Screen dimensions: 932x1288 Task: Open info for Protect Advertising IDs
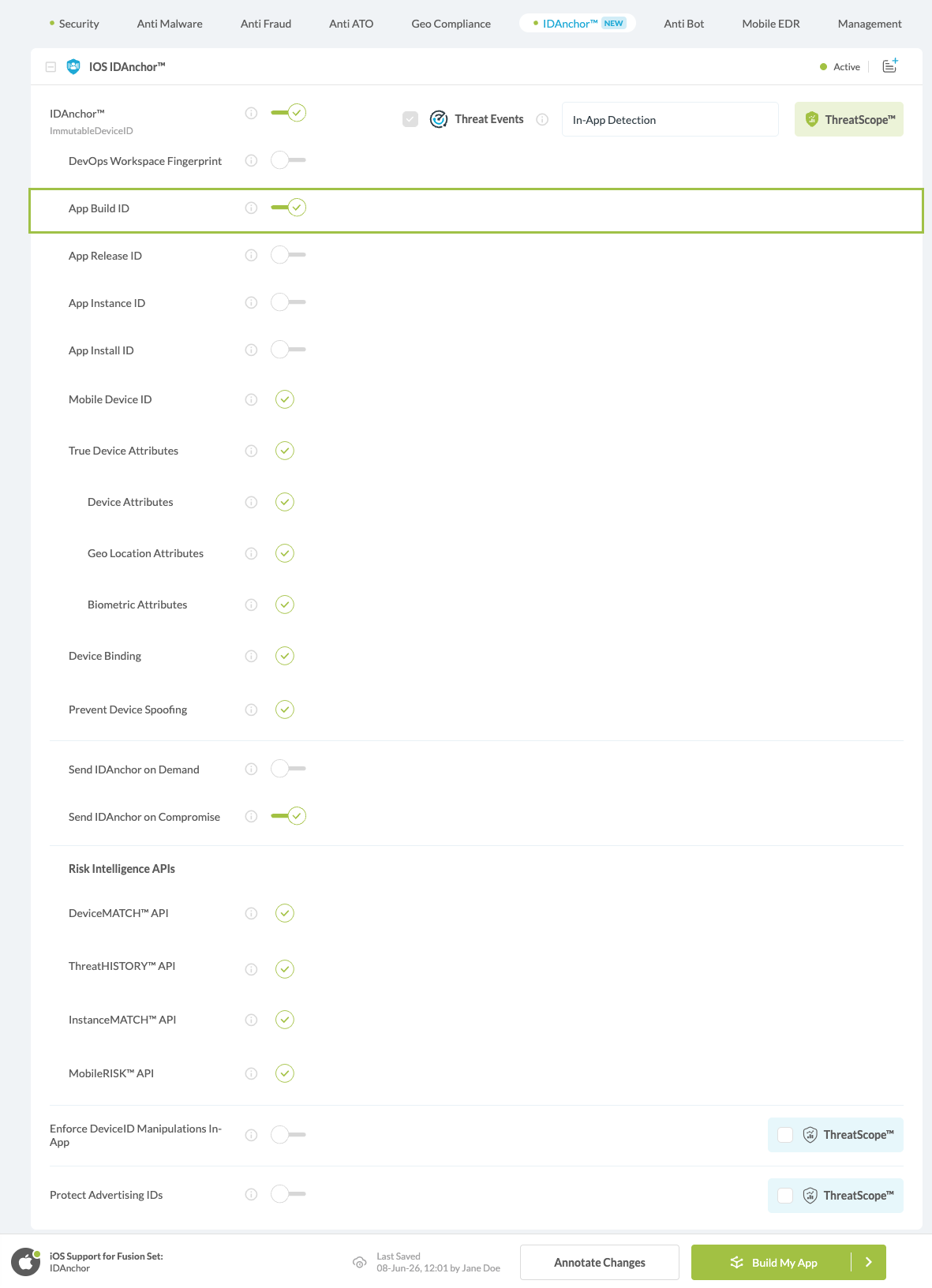point(251,1194)
